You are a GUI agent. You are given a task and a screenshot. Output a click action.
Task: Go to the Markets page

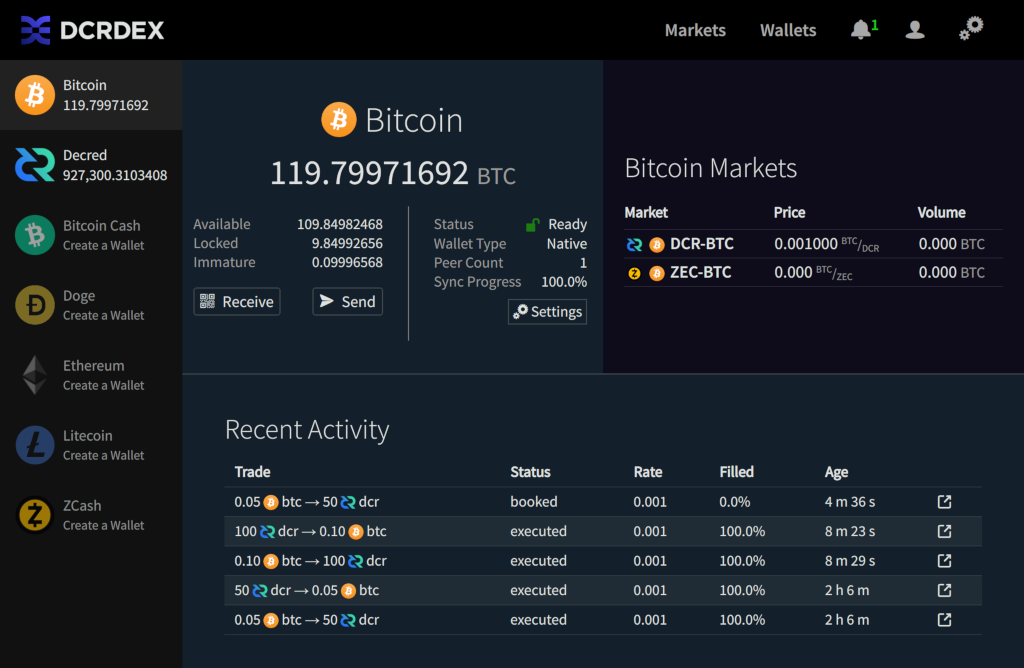click(x=695, y=30)
